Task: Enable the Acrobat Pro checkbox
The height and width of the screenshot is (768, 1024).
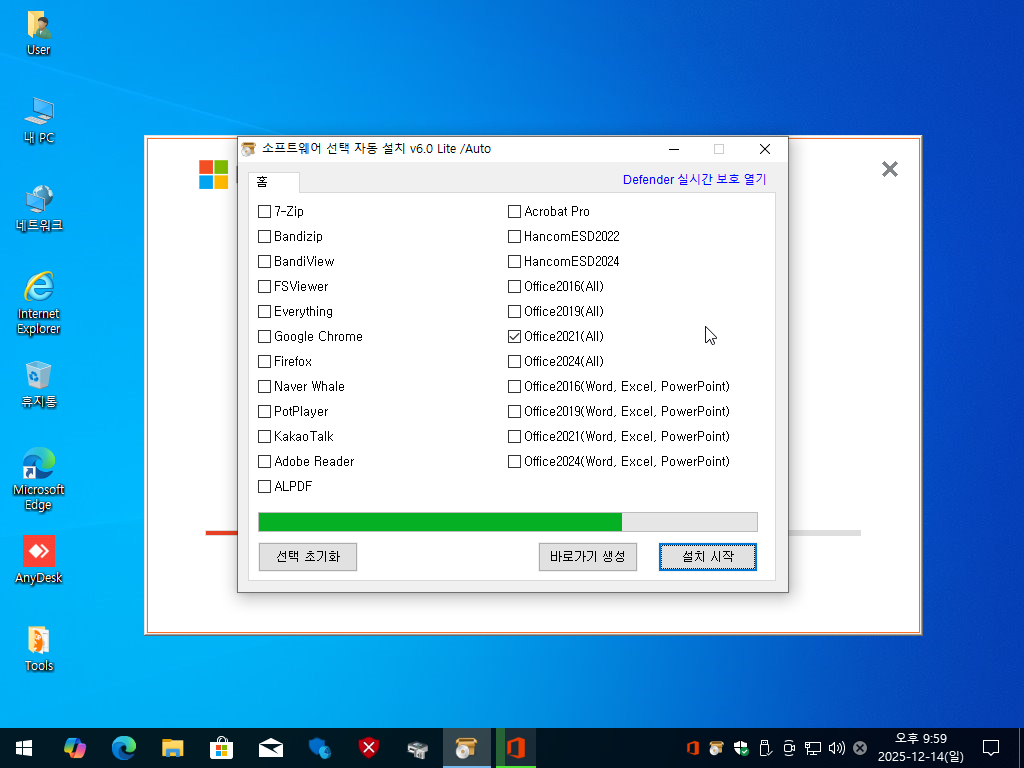Action: 515,212
